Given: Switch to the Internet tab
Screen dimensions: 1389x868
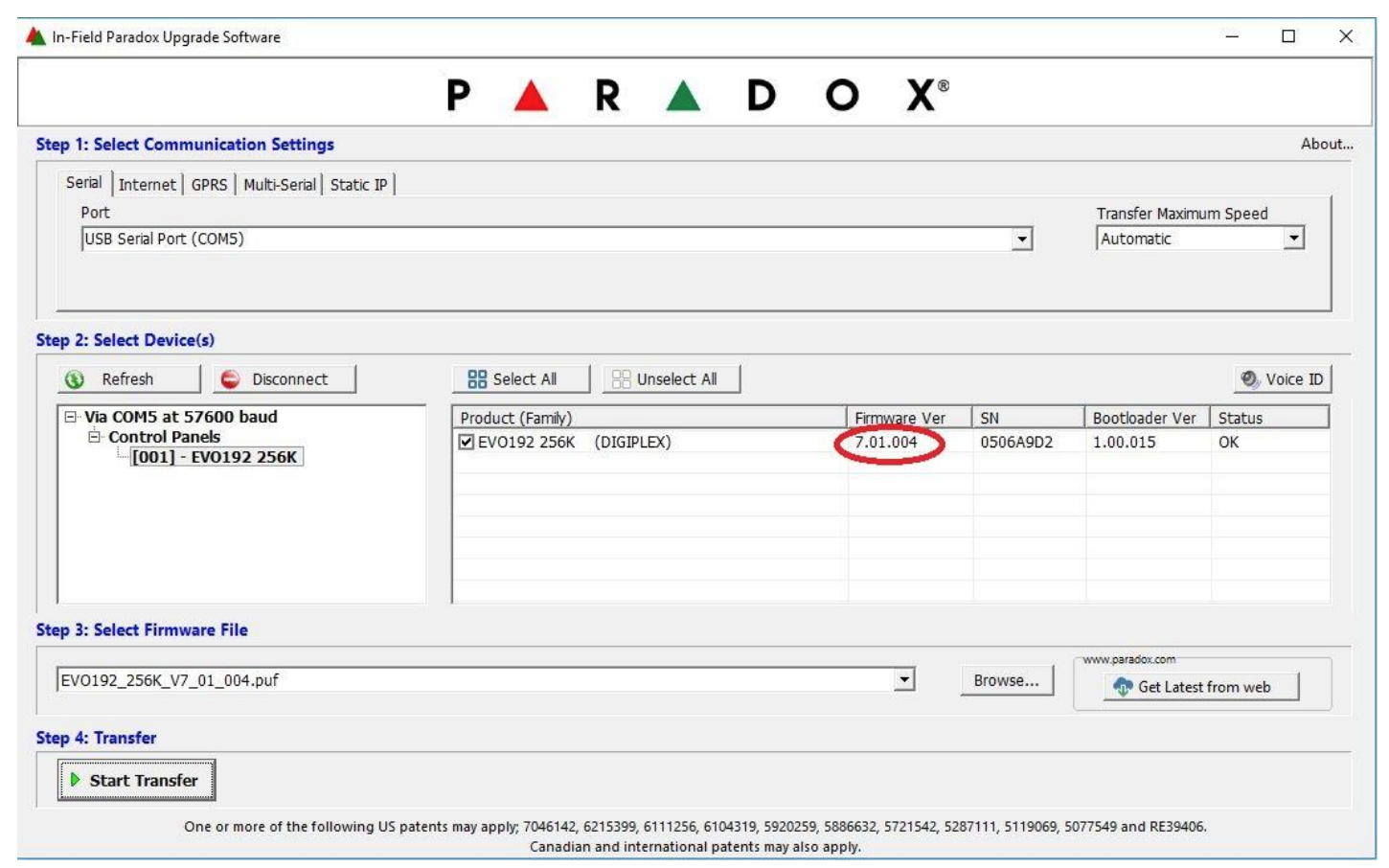Looking at the screenshot, I should click(148, 185).
